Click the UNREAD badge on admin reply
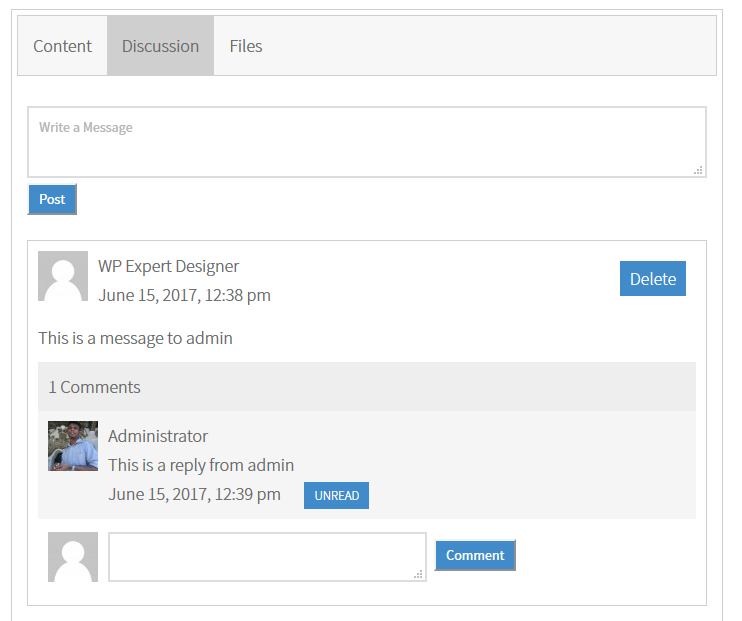This screenshot has width=742, height=621. [x=336, y=496]
